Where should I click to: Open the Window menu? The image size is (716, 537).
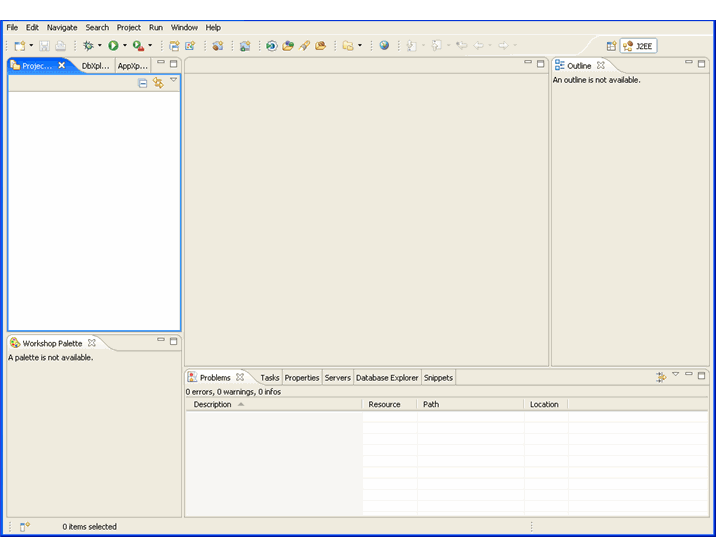[184, 27]
